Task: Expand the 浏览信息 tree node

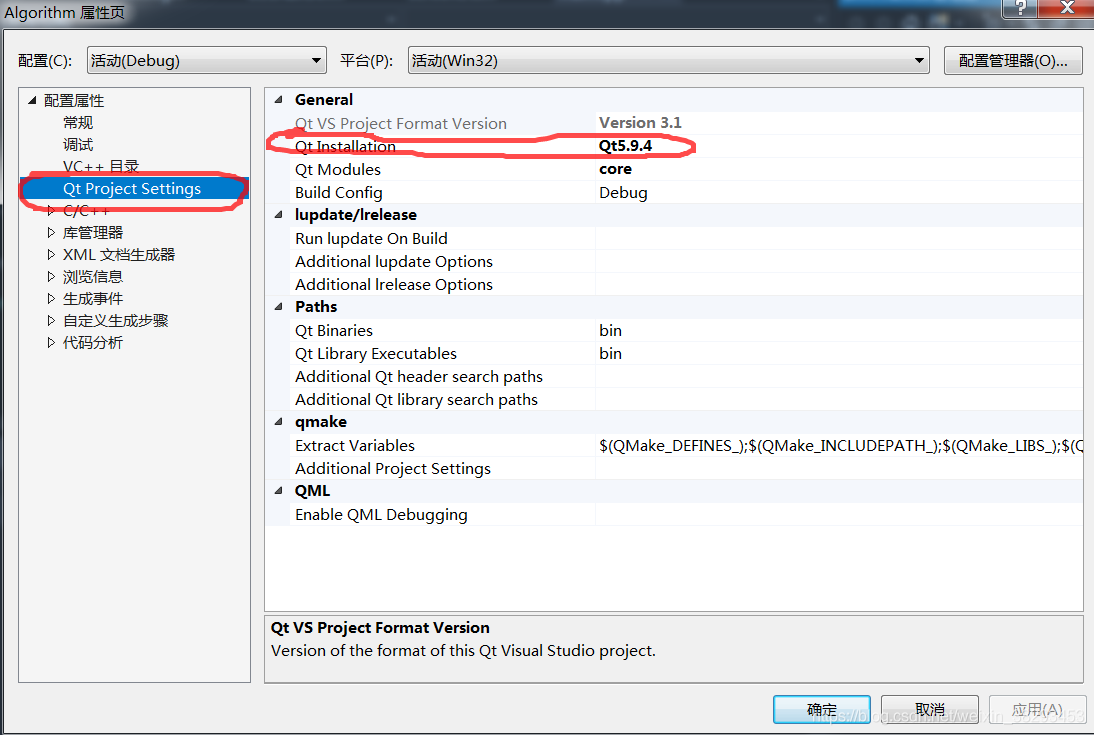Action: (x=51, y=276)
